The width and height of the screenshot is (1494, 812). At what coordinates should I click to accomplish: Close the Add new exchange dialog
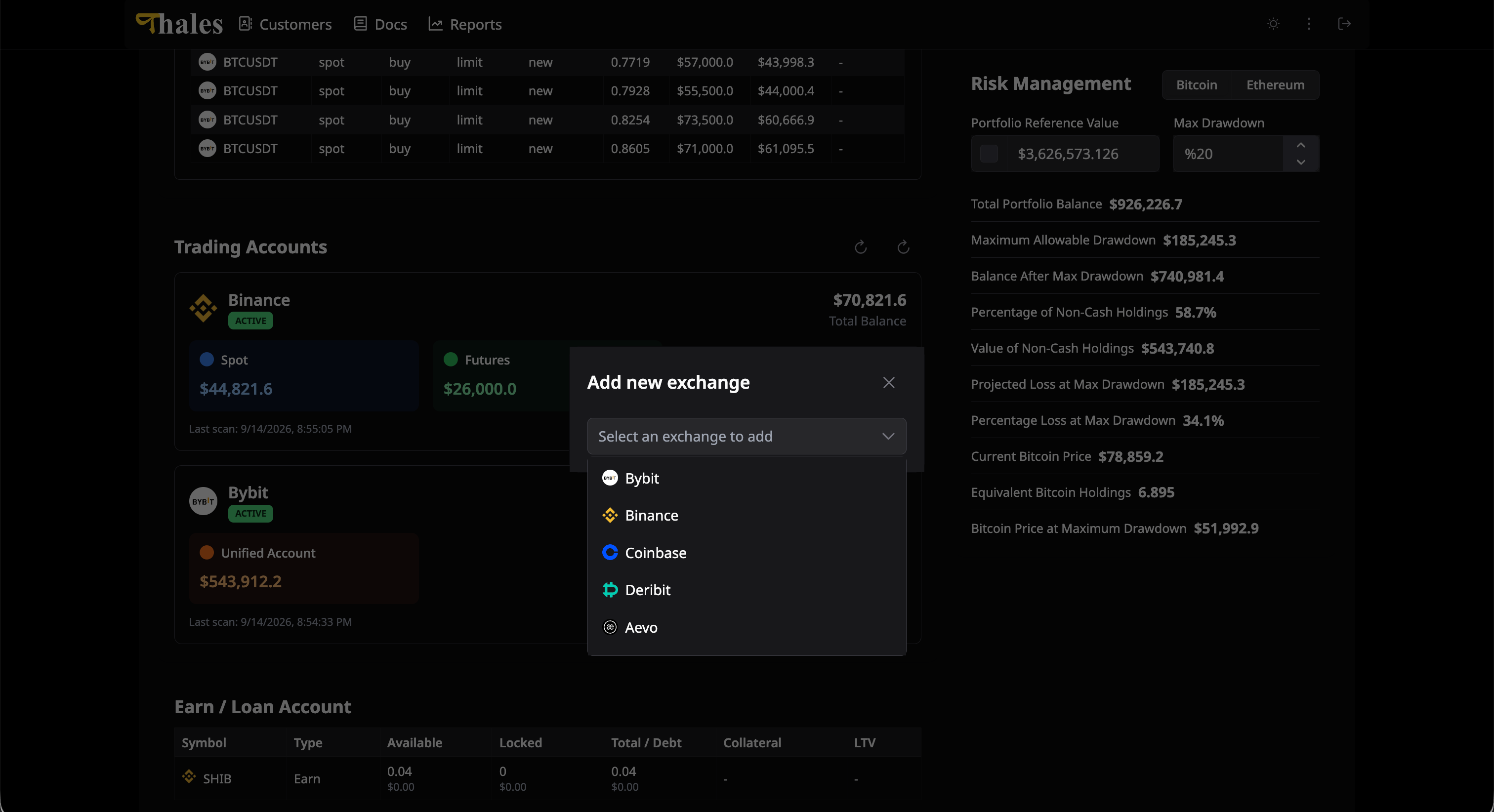pos(888,382)
